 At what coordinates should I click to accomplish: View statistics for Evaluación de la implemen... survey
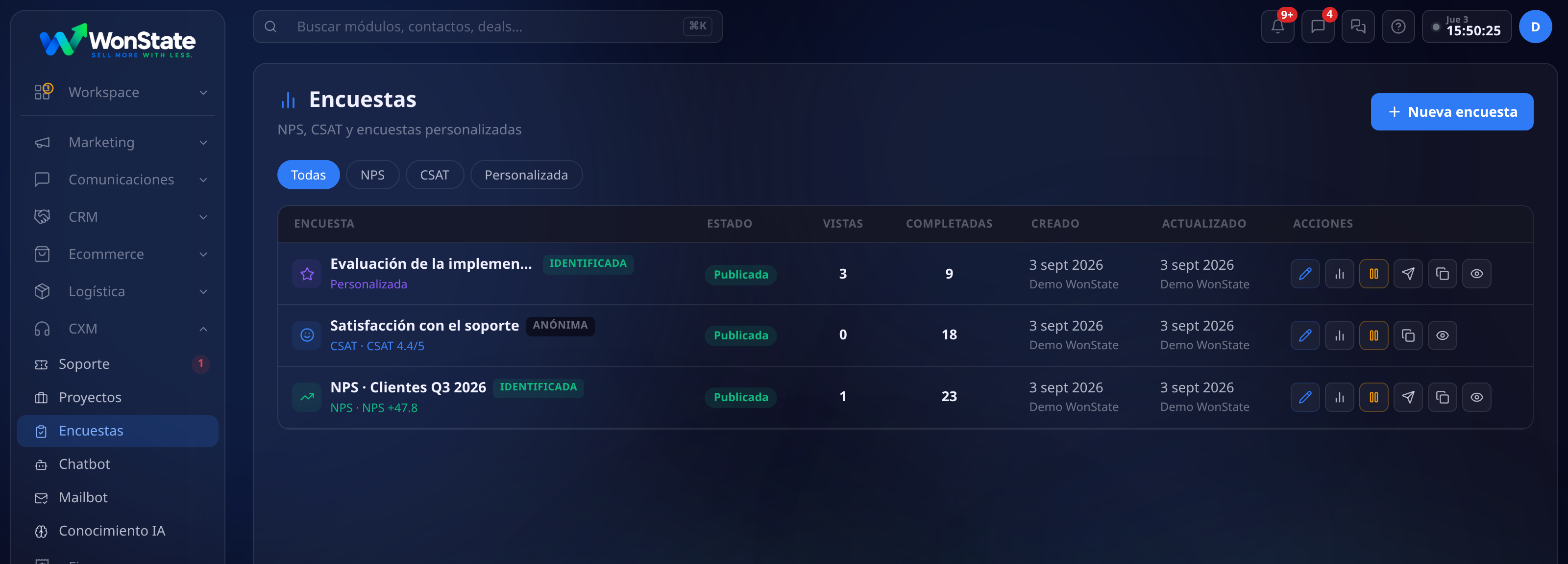click(1339, 274)
